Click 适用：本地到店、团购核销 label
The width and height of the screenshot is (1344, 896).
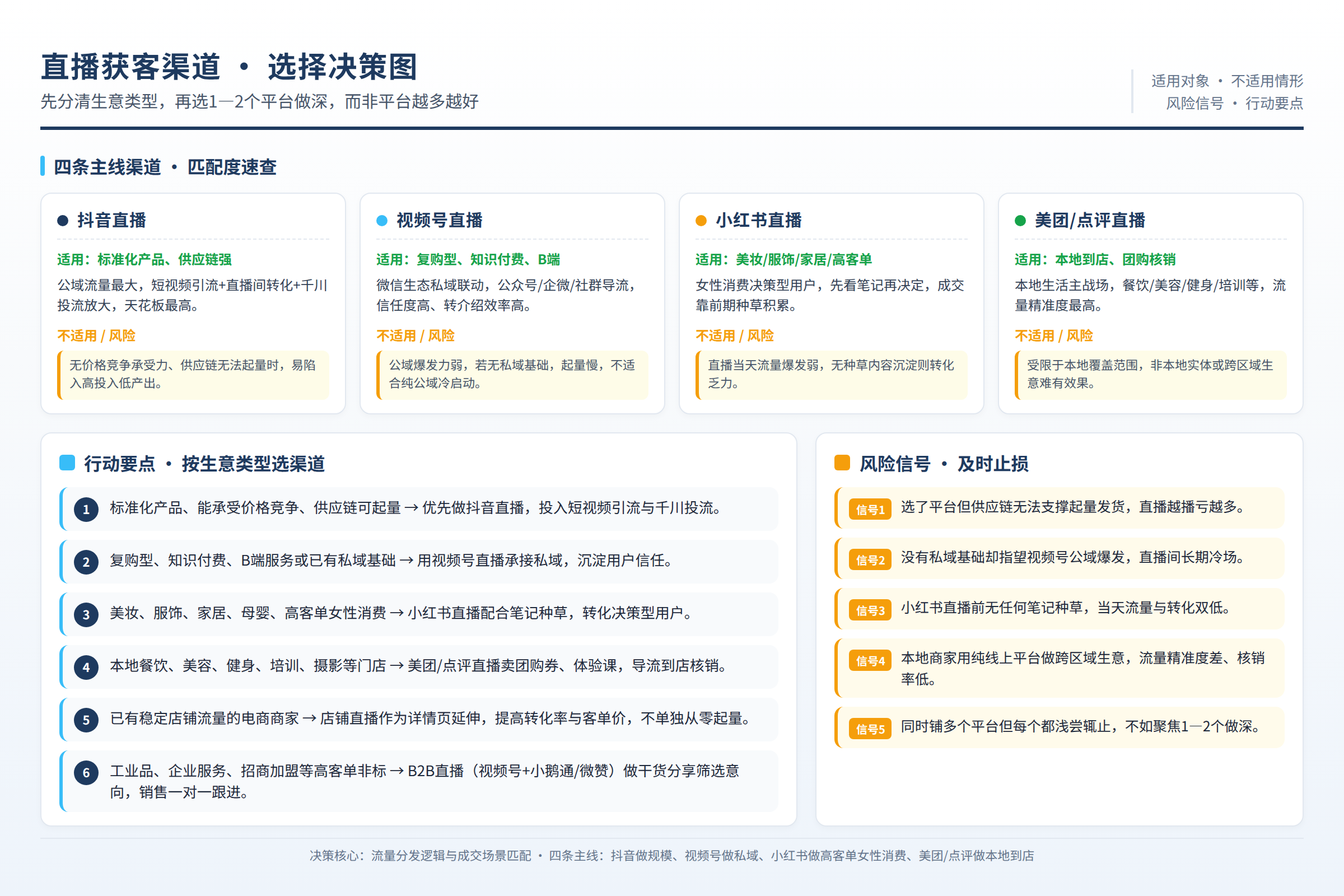click(1095, 259)
